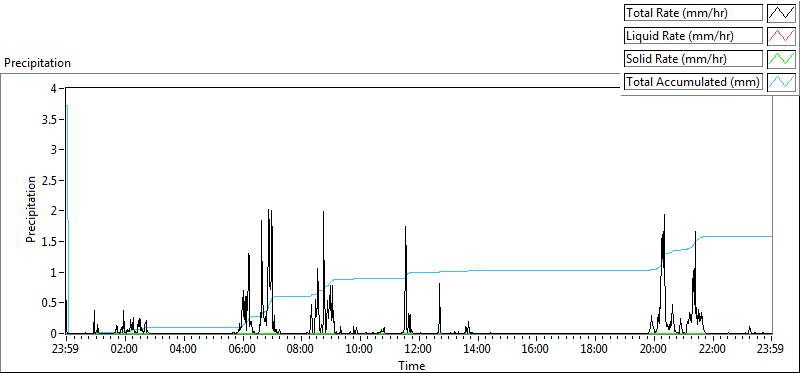
Task: Click the Precipitation chart title above the graph
Action: [37, 63]
